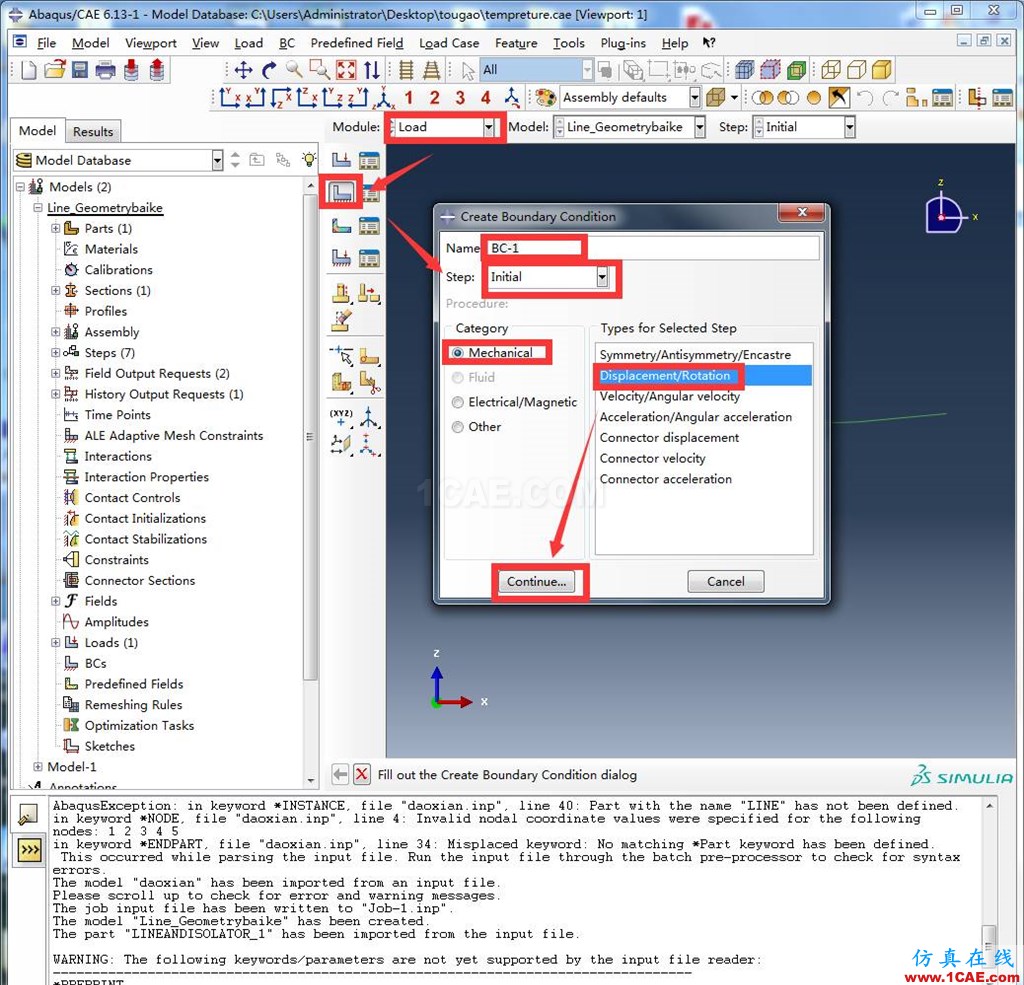Select Interaction Properties tree item
The image size is (1024, 985).
coord(146,477)
